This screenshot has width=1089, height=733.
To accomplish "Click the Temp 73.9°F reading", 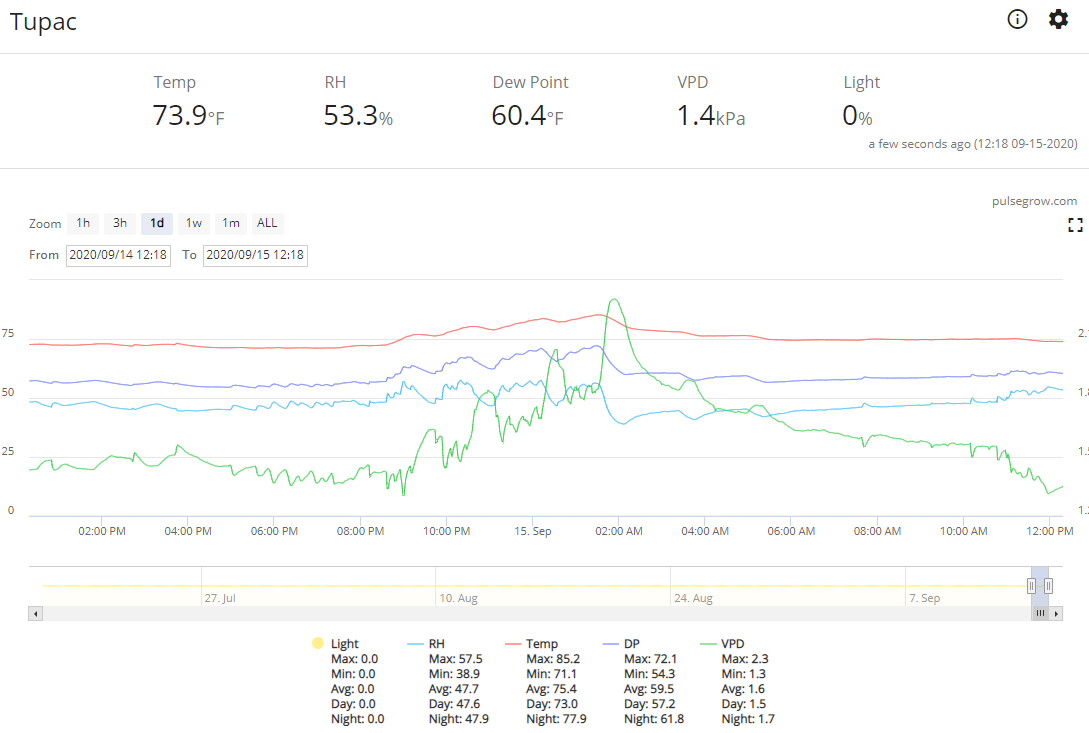I will pos(188,115).
